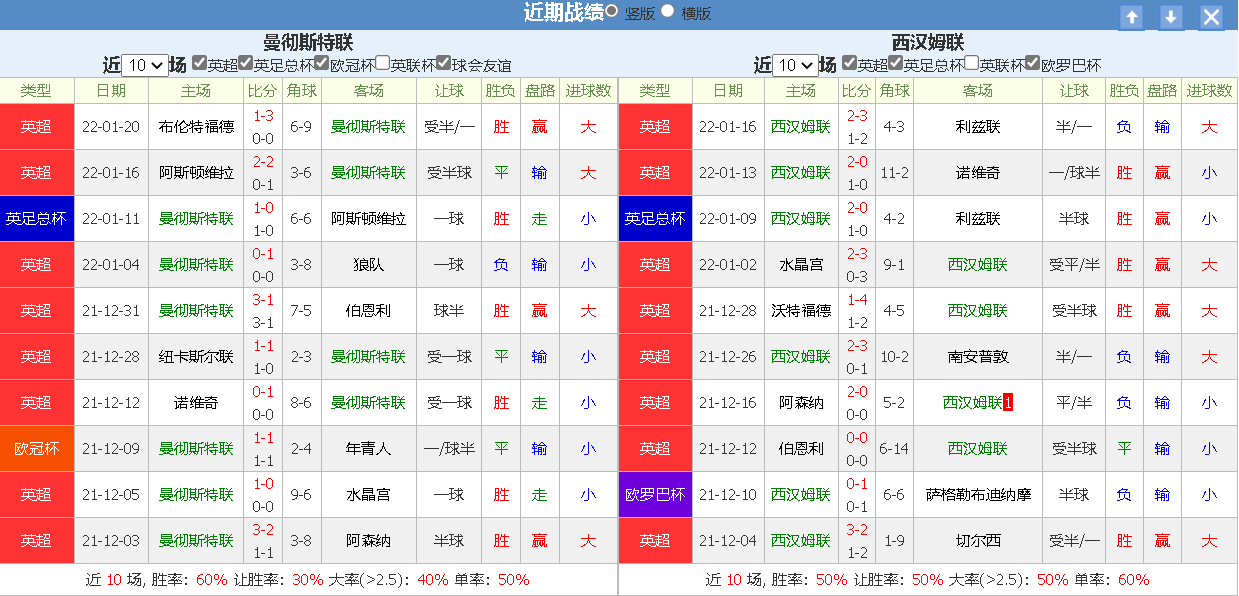Click 狼队 away team cell
The height and width of the screenshot is (596, 1239).
[368, 265]
